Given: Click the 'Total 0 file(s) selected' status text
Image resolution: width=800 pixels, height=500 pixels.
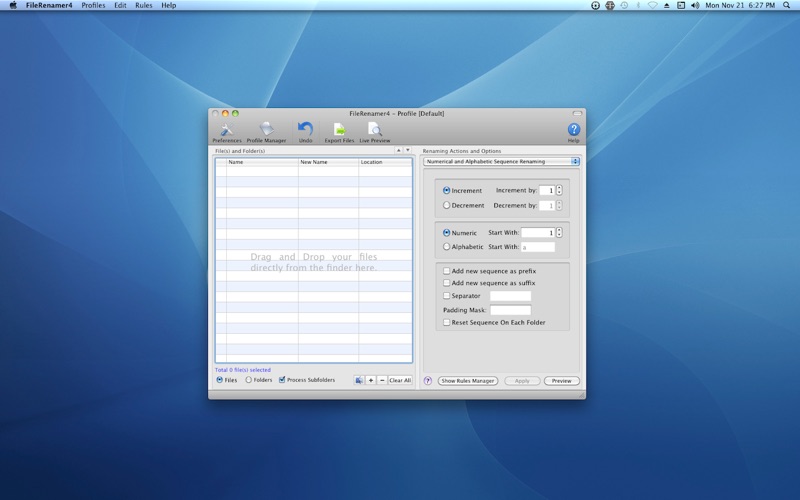Looking at the screenshot, I should [243, 370].
